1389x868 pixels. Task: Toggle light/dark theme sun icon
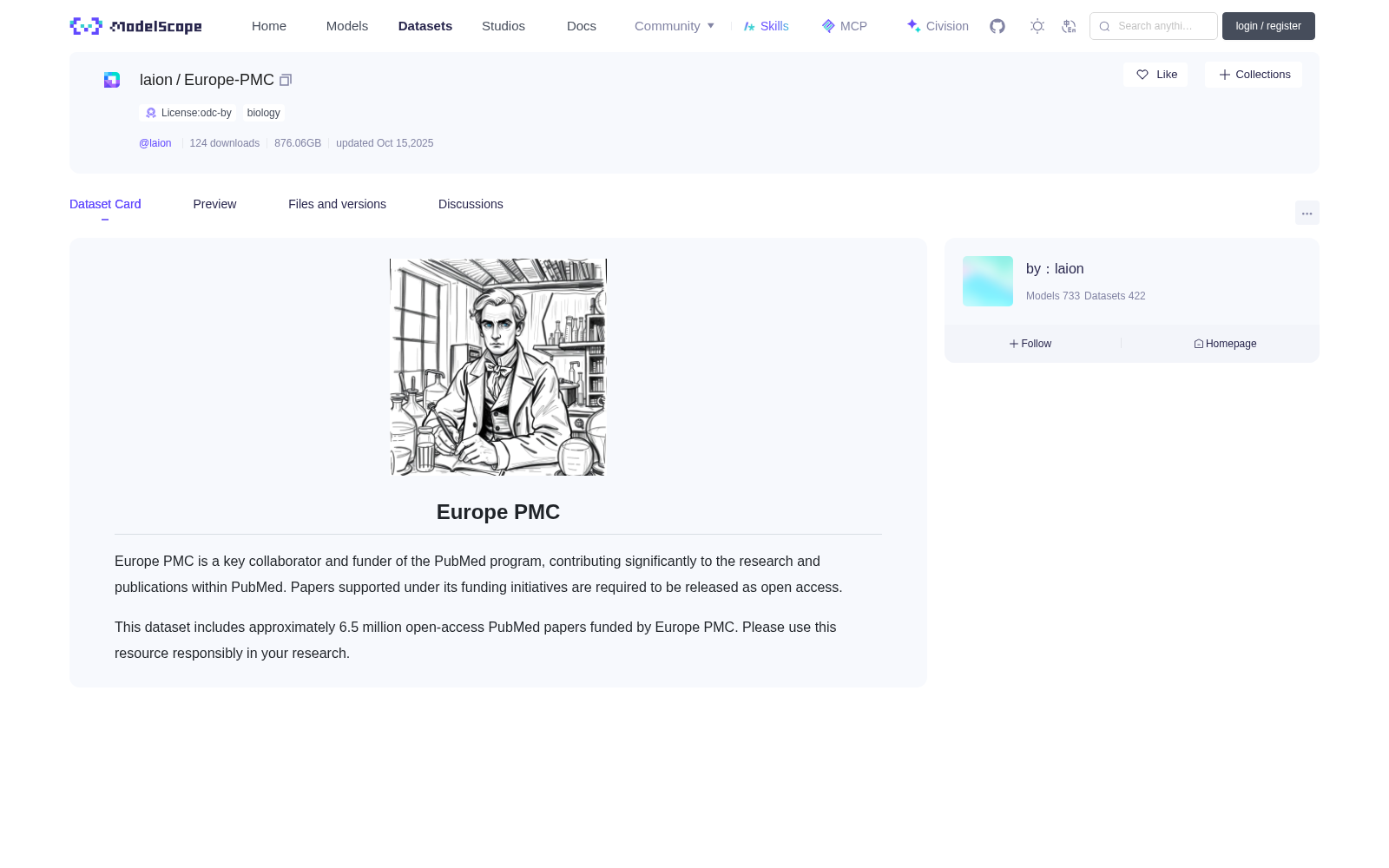[x=1037, y=26]
